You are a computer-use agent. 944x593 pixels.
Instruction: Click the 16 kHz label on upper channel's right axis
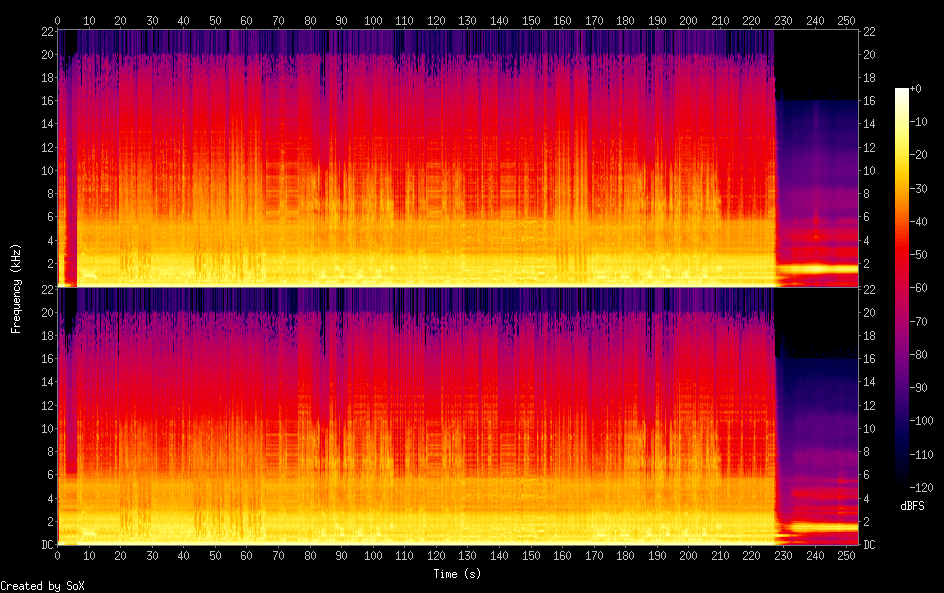click(869, 101)
